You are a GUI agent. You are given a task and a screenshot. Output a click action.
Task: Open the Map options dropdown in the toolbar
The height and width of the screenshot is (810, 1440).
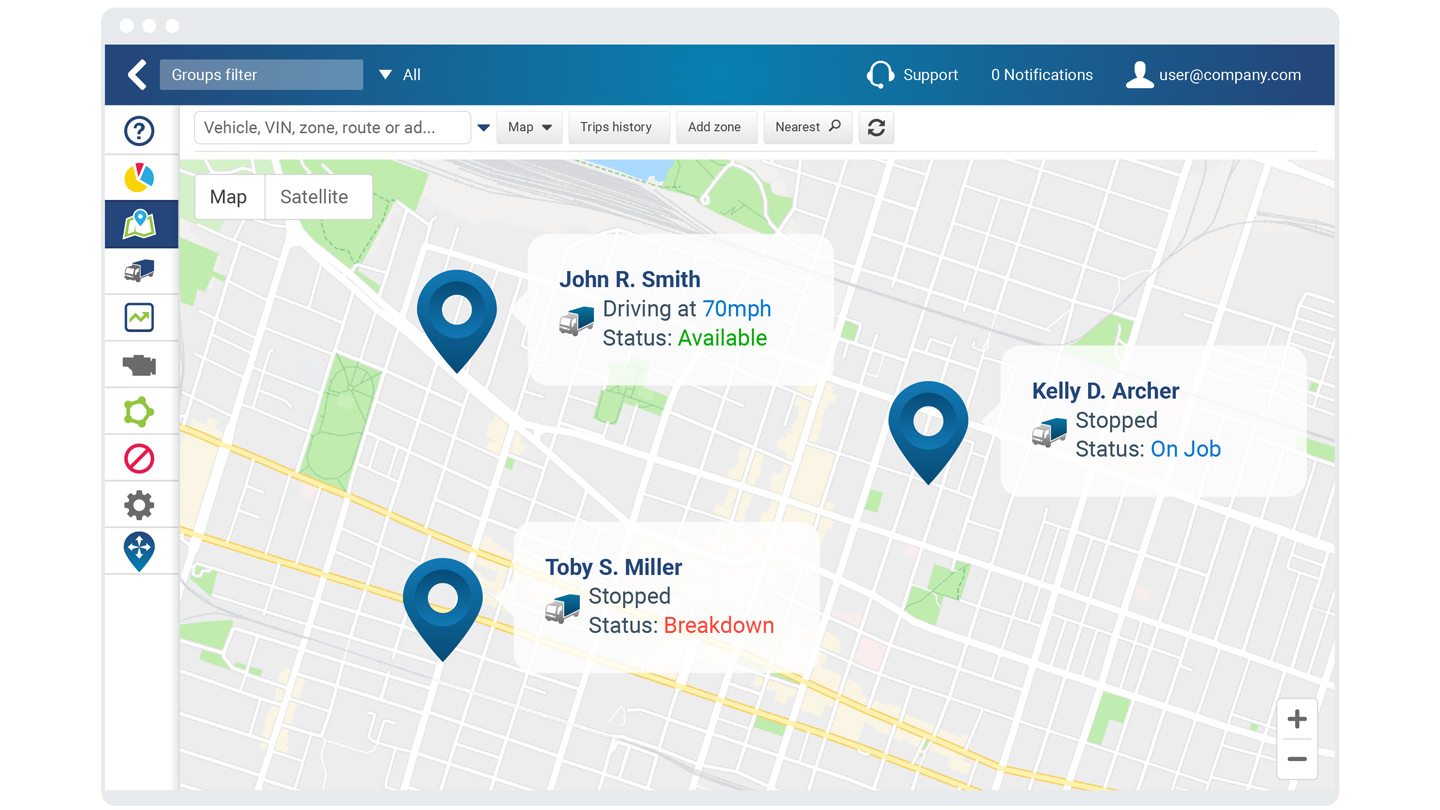[x=529, y=127]
